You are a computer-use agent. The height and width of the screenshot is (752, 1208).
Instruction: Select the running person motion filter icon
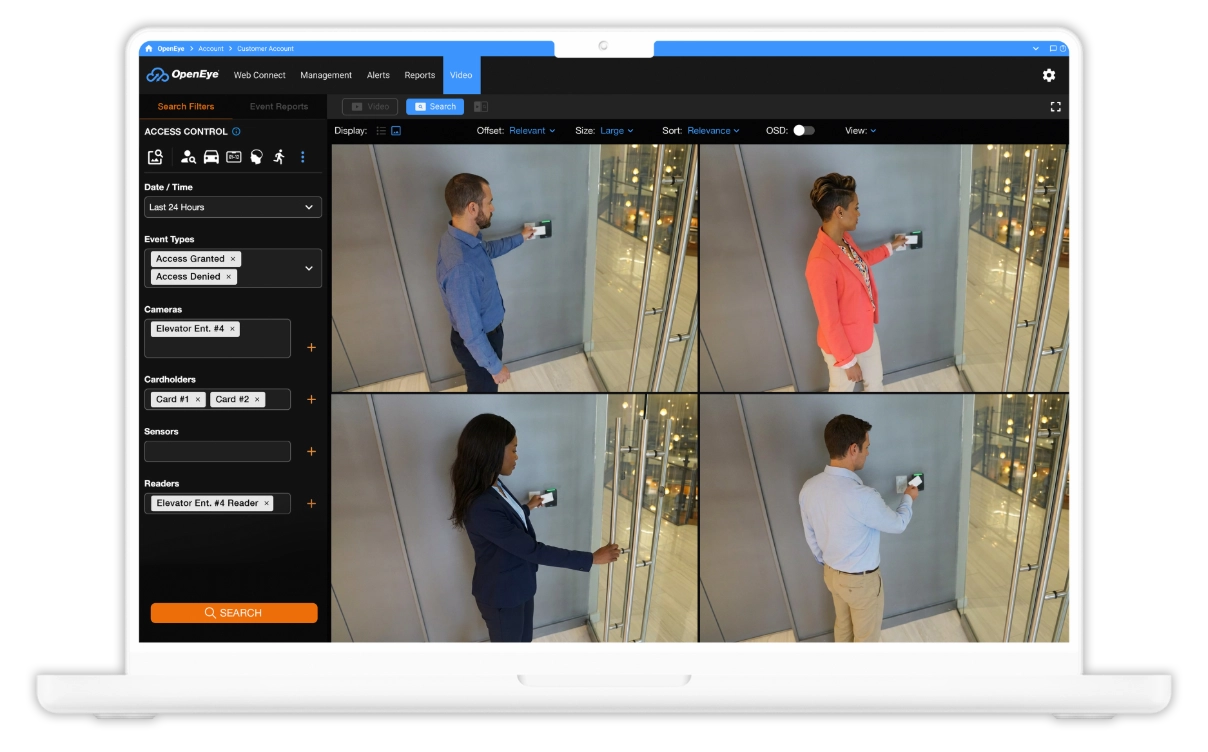click(279, 157)
